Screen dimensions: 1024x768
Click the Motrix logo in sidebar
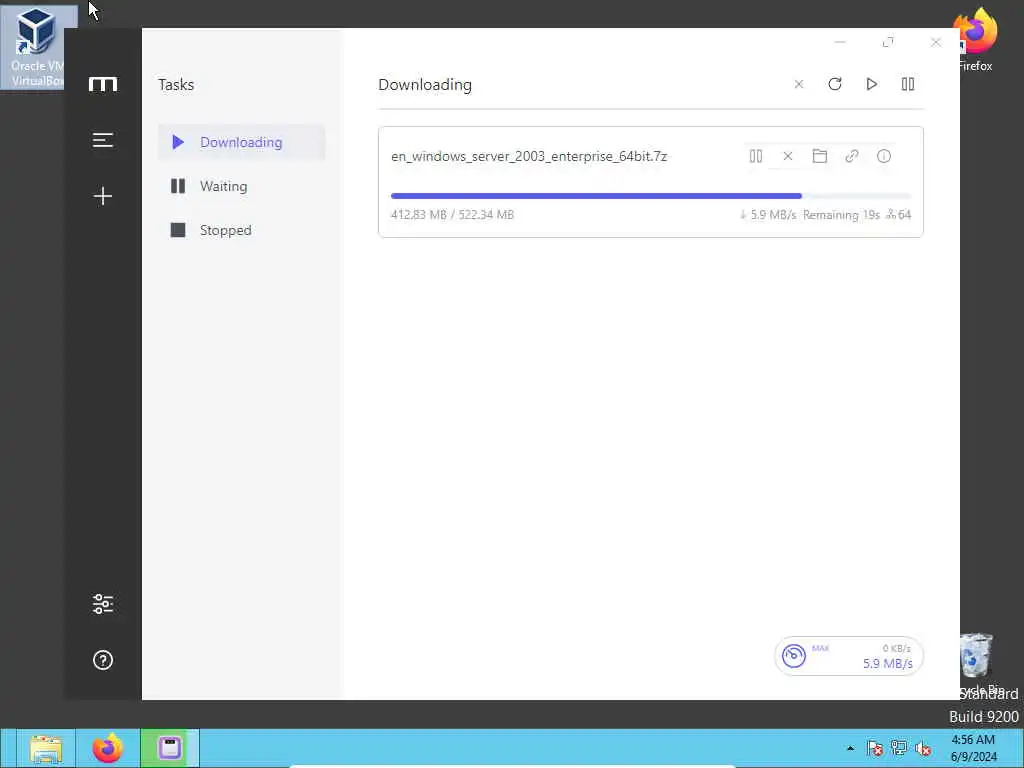coord(103,84)
